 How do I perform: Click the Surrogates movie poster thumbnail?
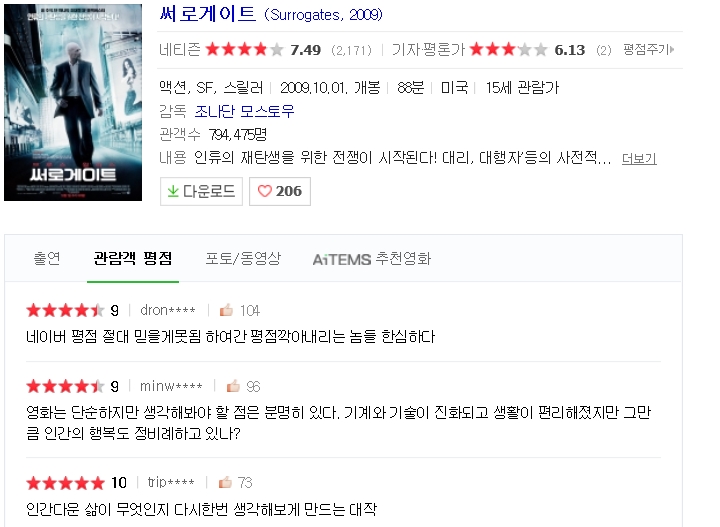click(73, 102)
